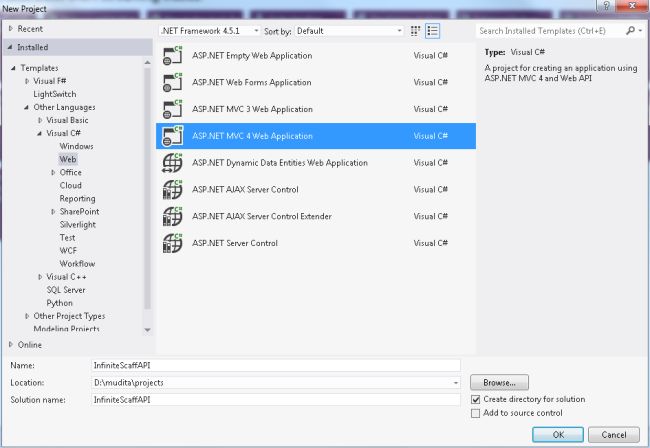Click the tree scrollbar up arrow
650x448 pixels.
tap(147, 63)
